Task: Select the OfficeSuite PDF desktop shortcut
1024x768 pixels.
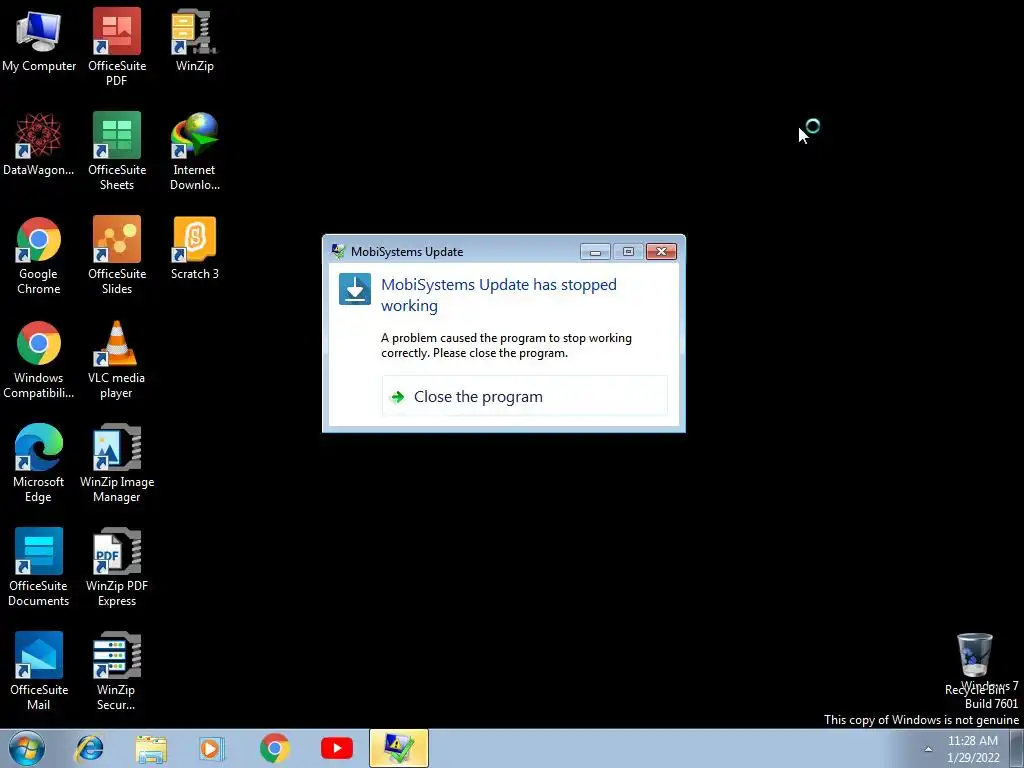Action: pyautogui.click(x=117, y=47)
